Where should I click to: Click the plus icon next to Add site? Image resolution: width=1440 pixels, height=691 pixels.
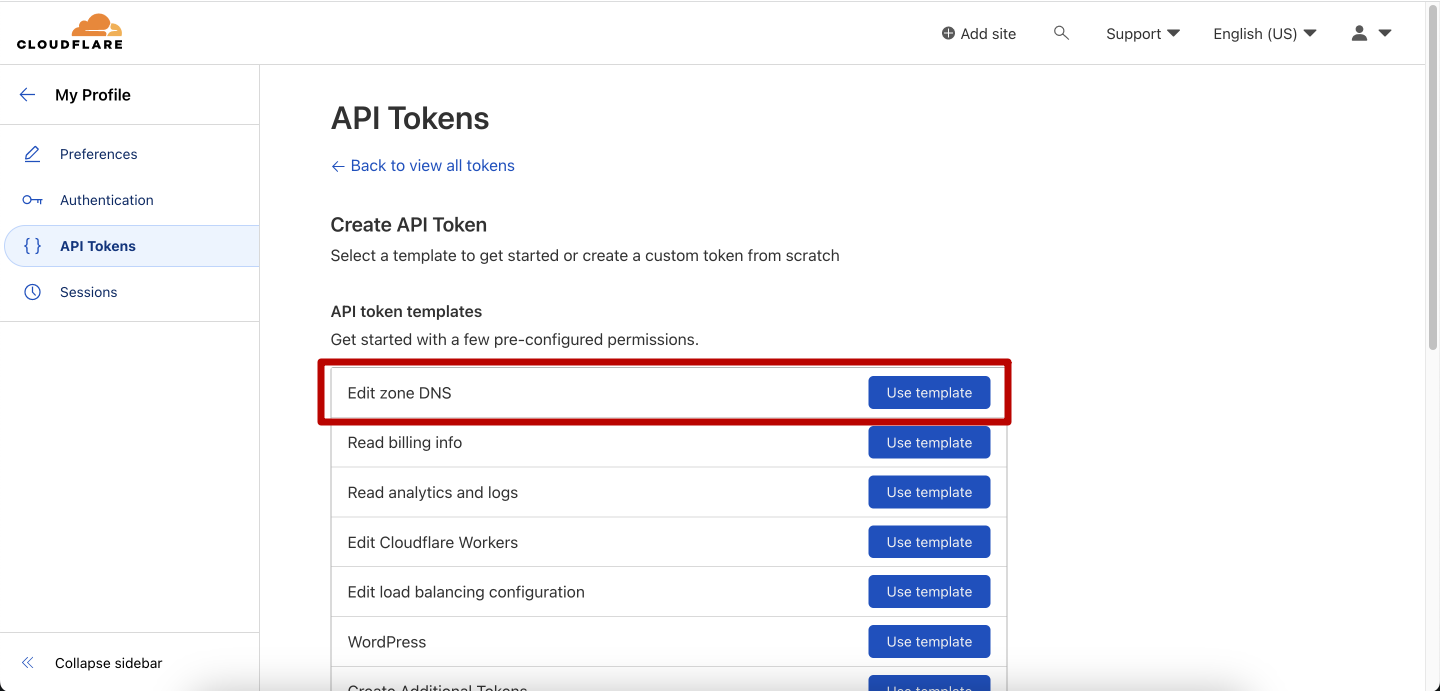tap(948, 33)
